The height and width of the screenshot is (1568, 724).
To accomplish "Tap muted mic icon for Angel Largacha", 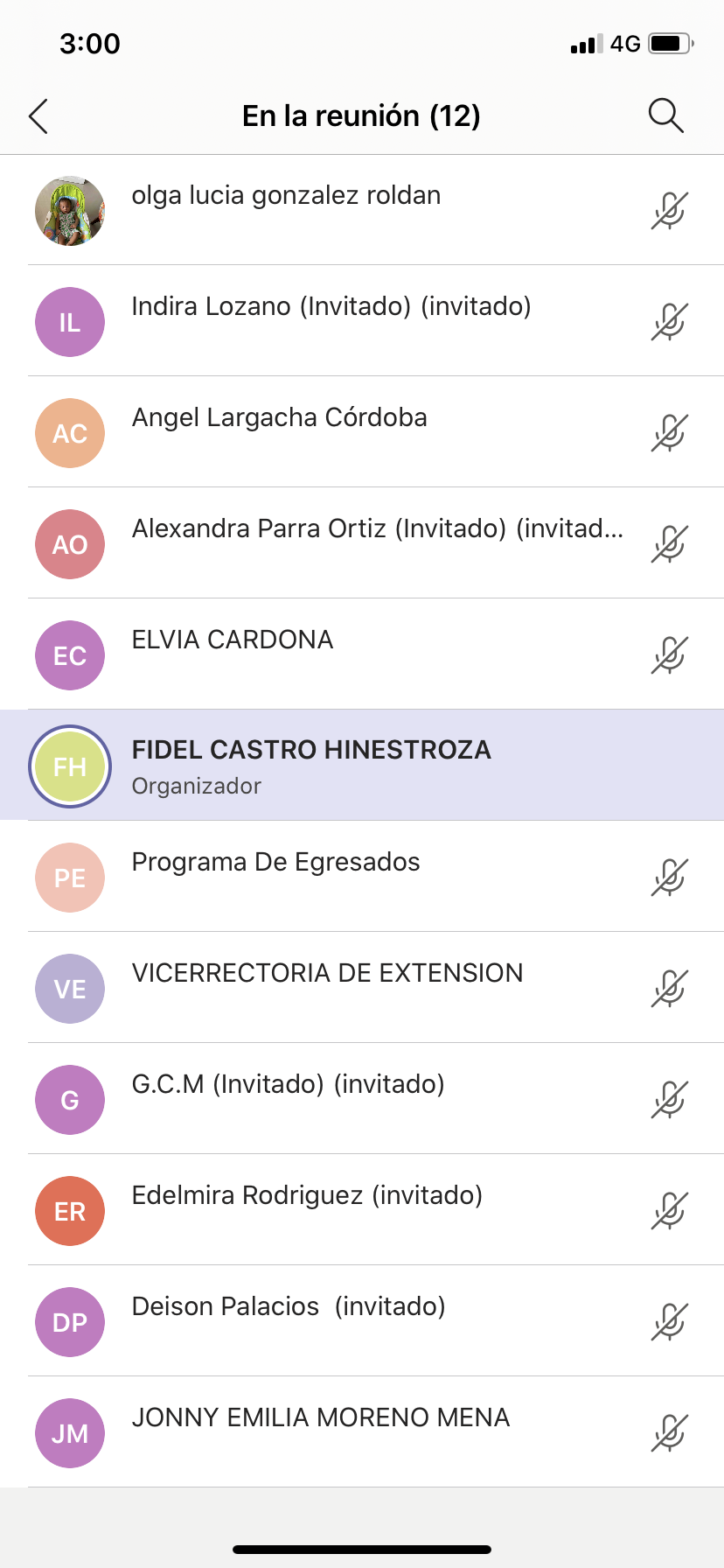I will tap(670, 433).
